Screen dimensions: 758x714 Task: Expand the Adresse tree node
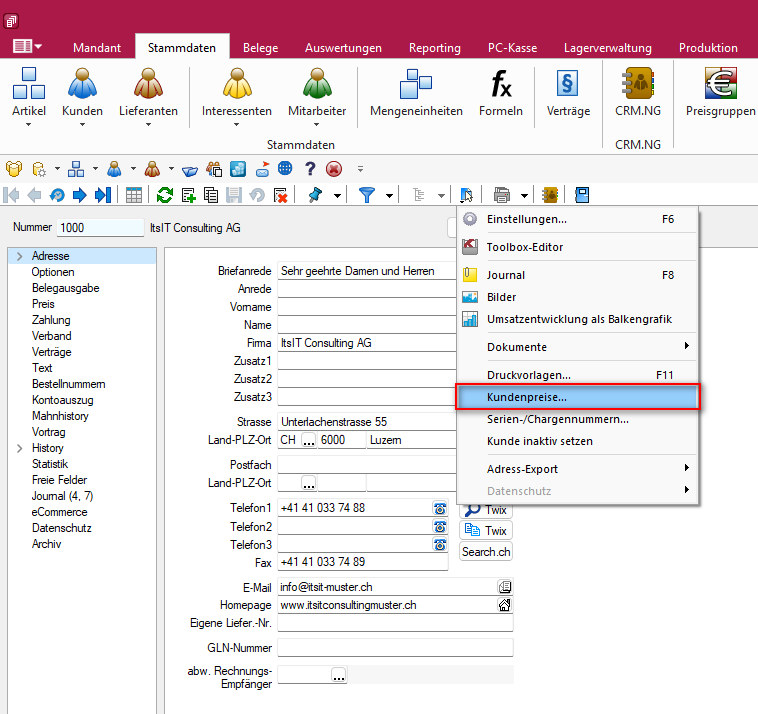pyautogui.click(x=19, y=256)
